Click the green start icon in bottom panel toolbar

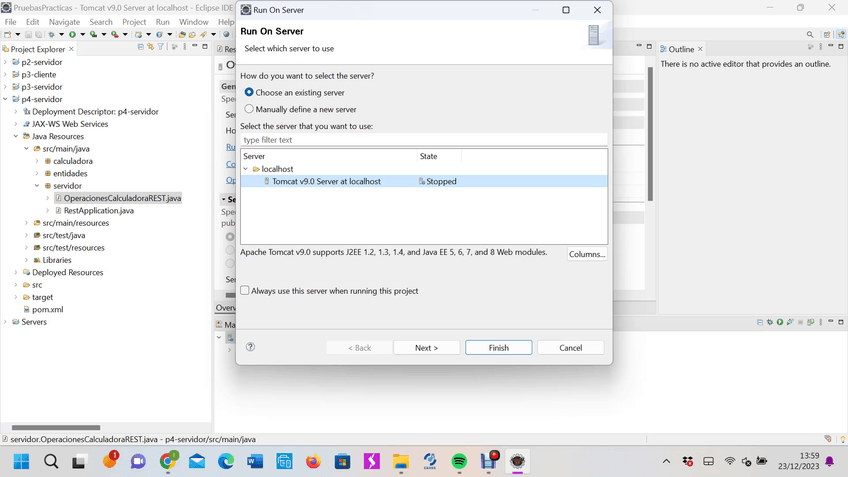coord(780,322)
